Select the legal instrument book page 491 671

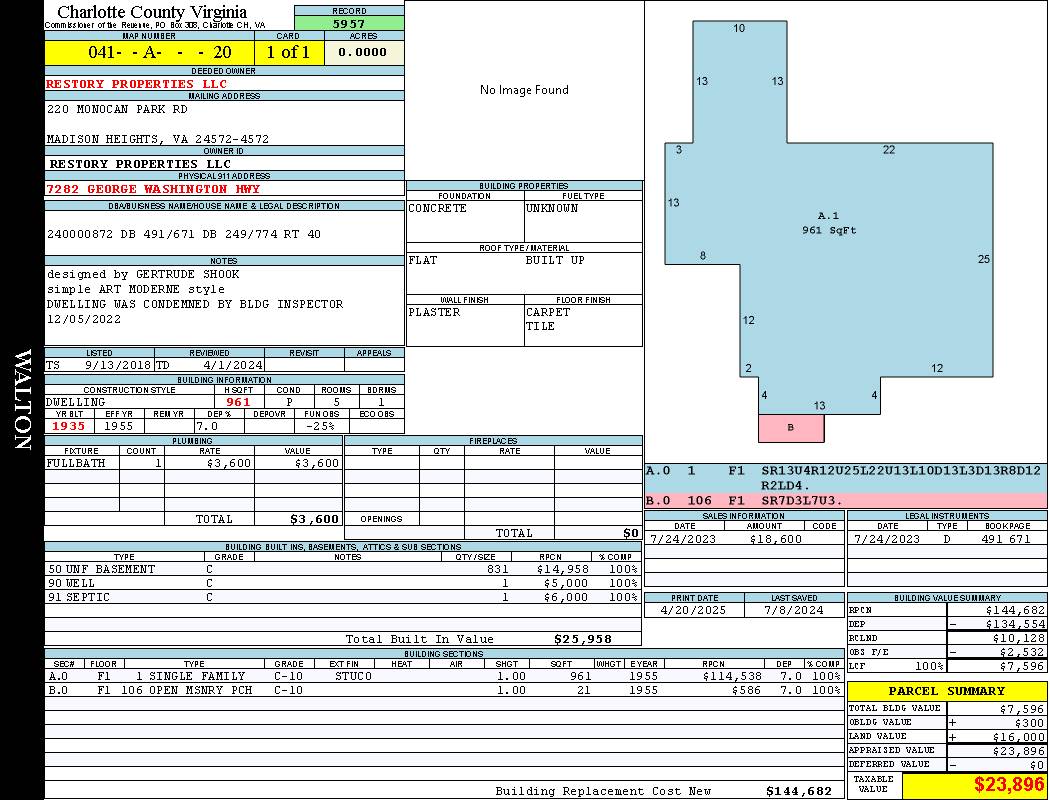tap(1005, 539)
